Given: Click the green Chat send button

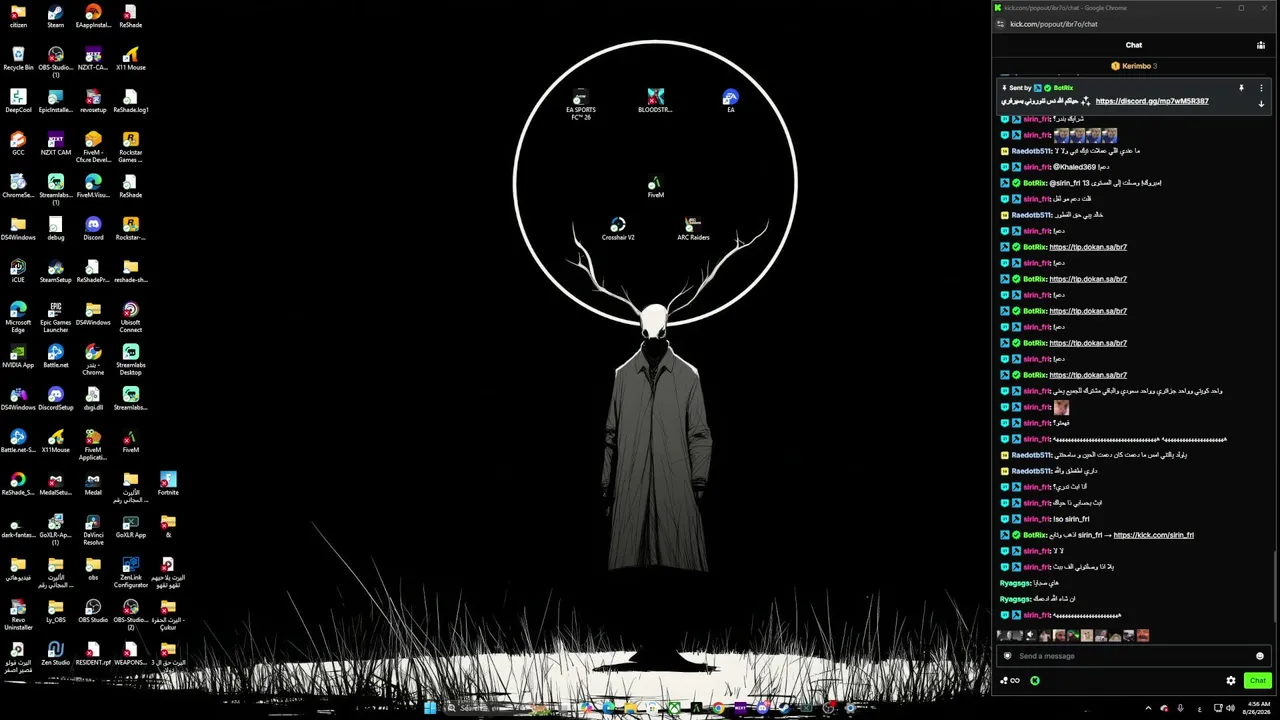Looking at the screenshot, I should coord(1257,681).
